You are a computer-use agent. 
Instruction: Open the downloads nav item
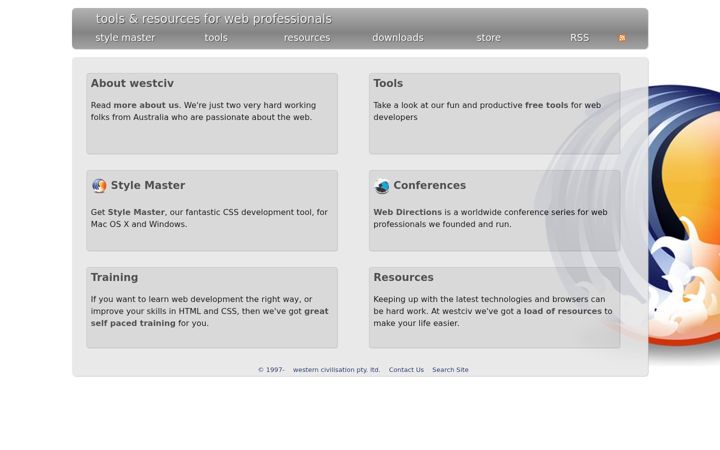tap(398, 38)
